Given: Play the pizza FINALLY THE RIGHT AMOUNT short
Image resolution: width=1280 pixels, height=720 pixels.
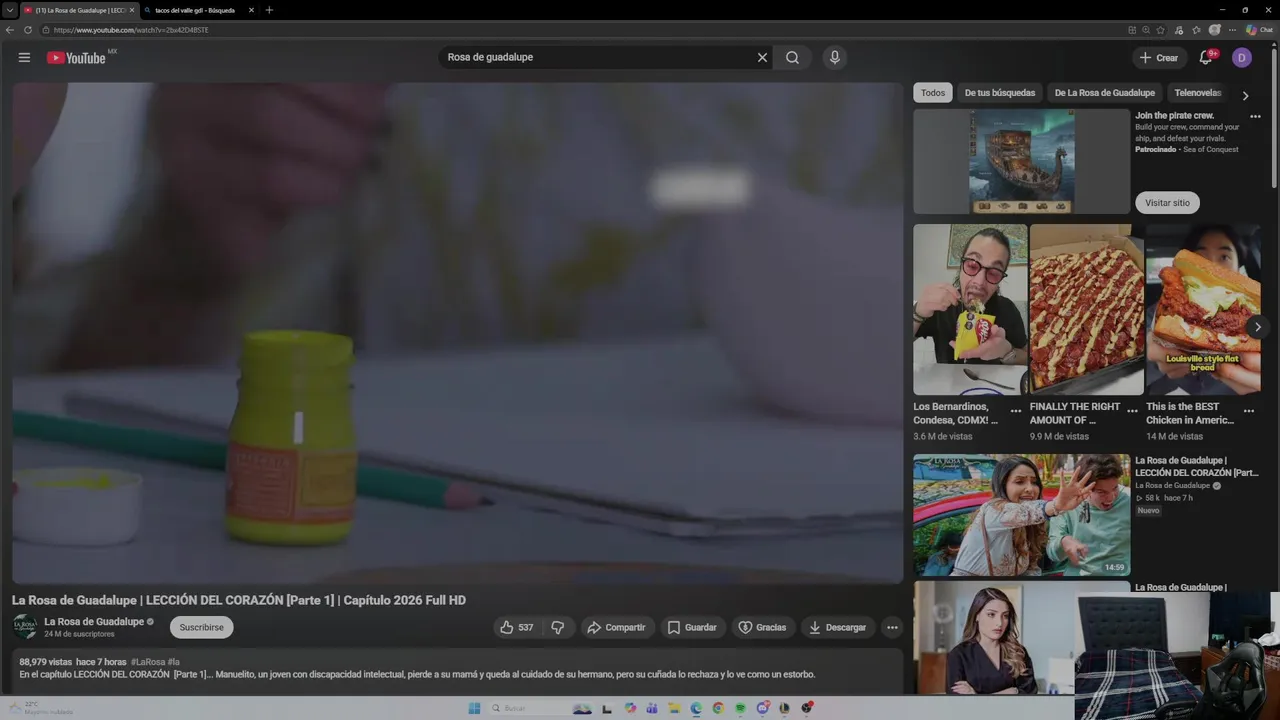Looking at the screenshot, I should [1087, 309].
